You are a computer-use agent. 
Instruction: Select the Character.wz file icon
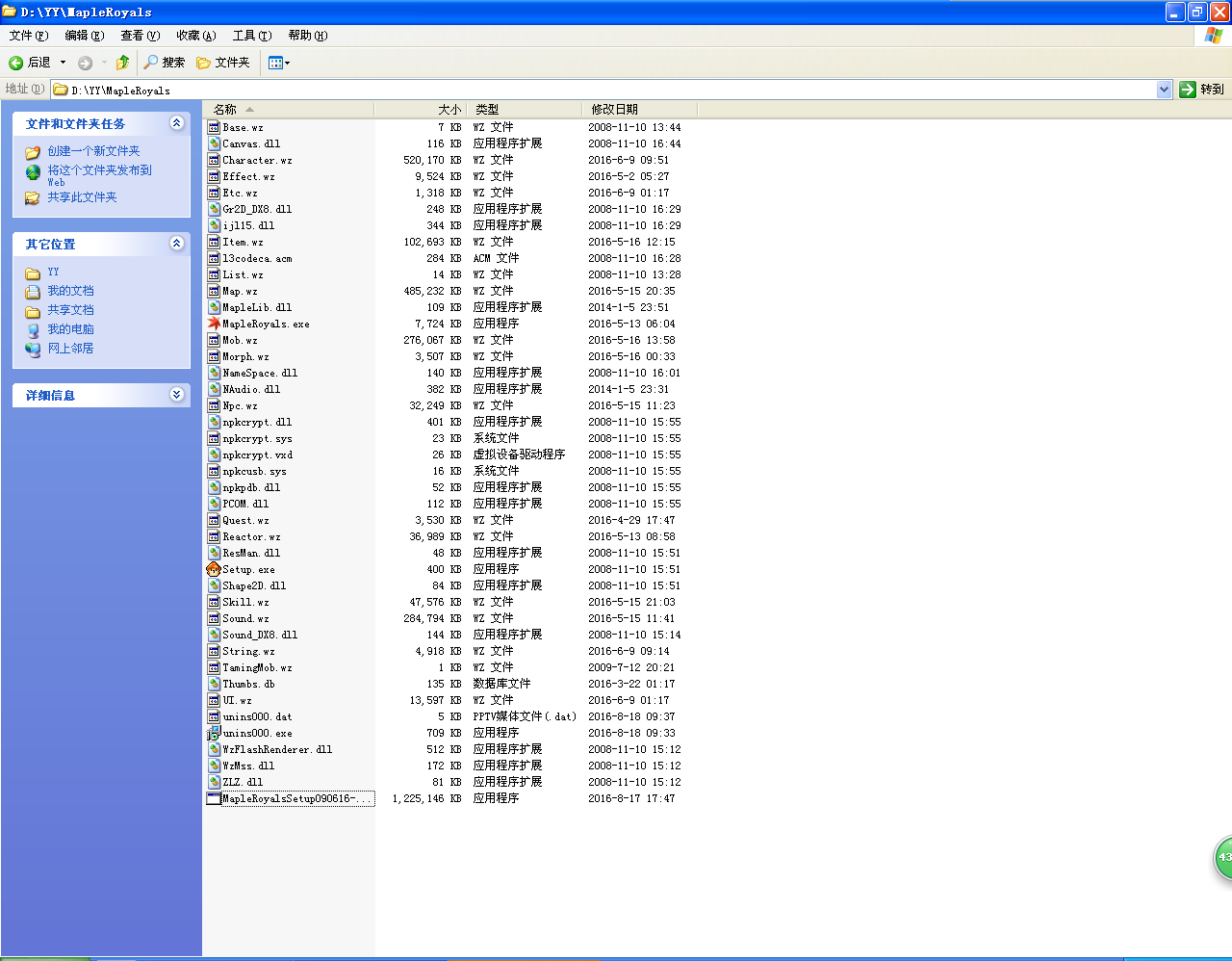coord(214,160)
